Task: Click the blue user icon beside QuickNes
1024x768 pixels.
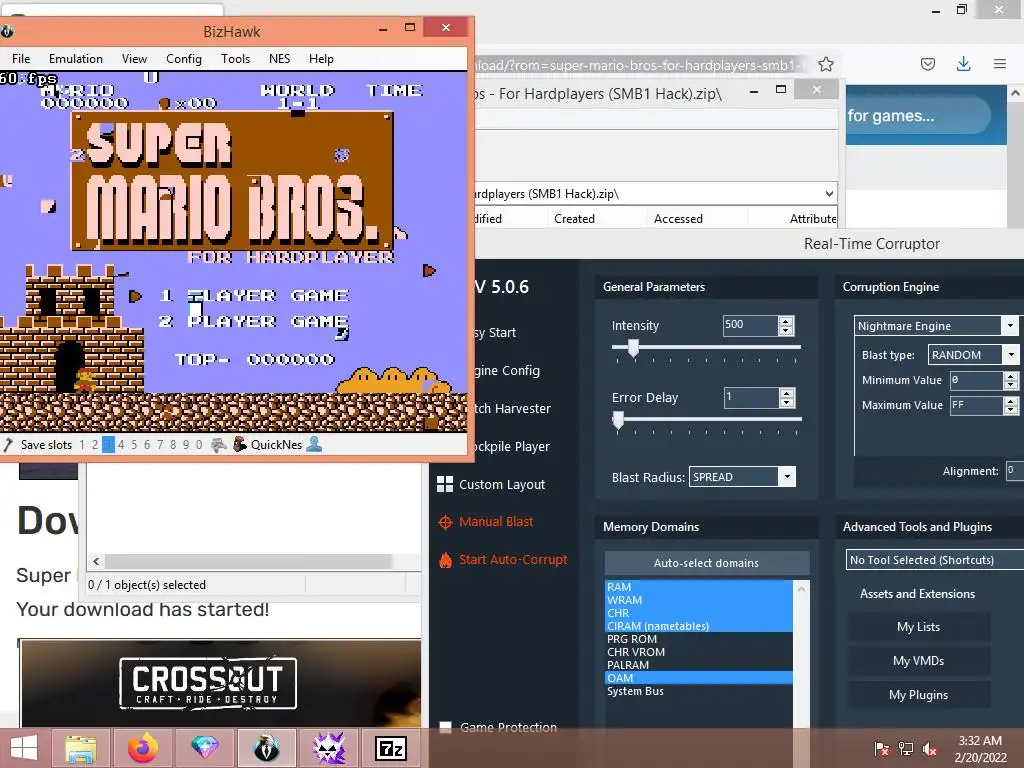Action: click(x=314, y=445)
